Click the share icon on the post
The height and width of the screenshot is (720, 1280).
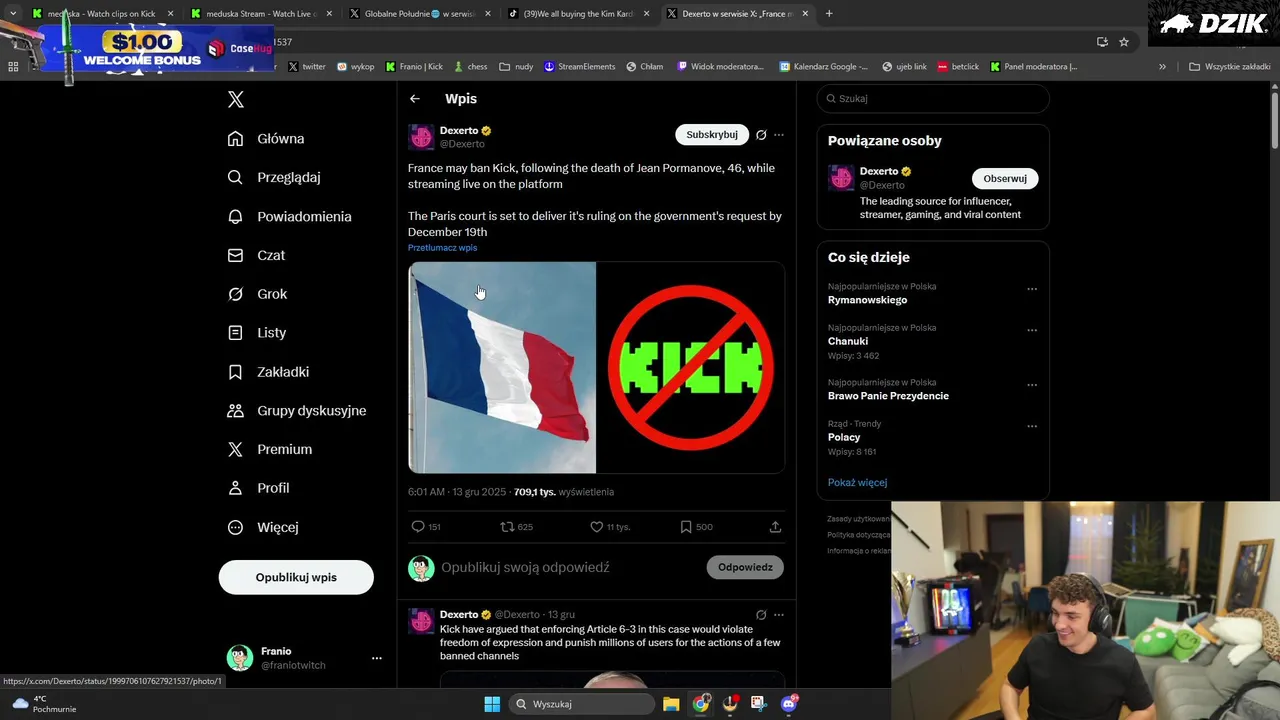tap(775, 527)
